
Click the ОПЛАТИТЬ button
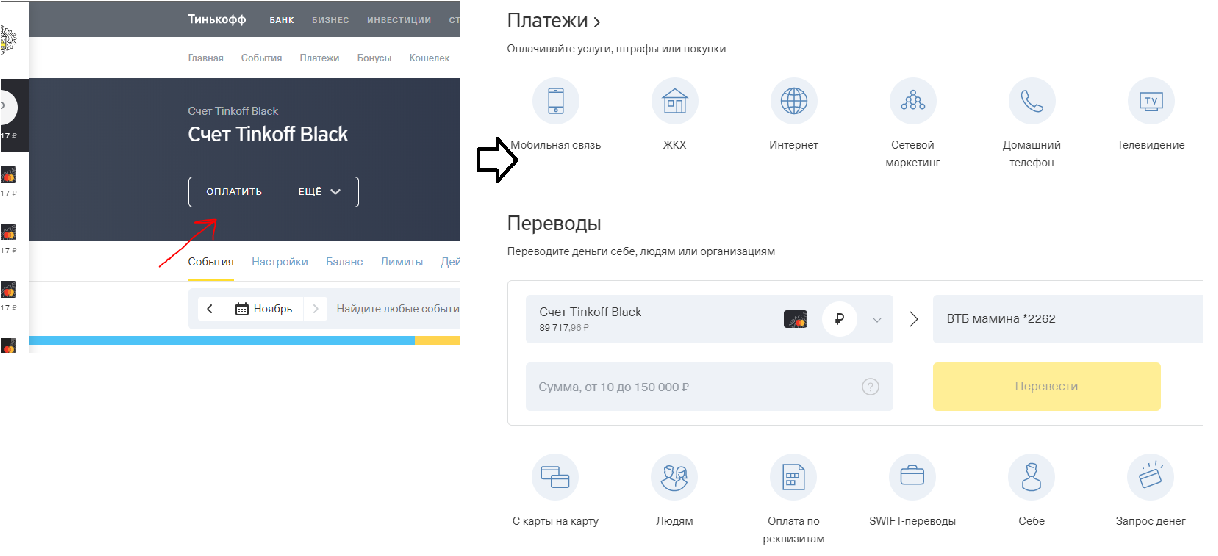pos(234,192)
